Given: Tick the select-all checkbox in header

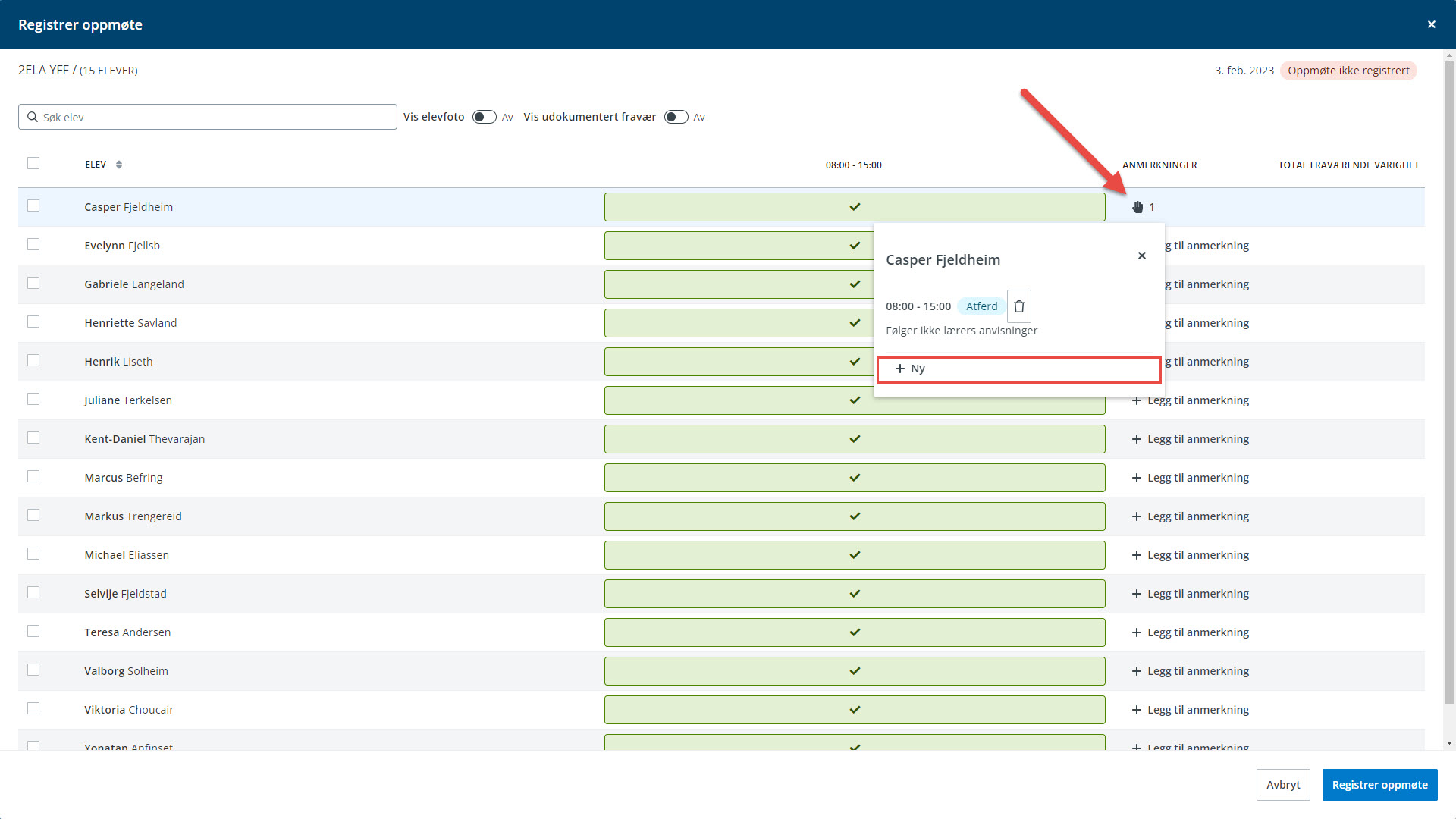Looking at the screenshot, I should [33, 163].
